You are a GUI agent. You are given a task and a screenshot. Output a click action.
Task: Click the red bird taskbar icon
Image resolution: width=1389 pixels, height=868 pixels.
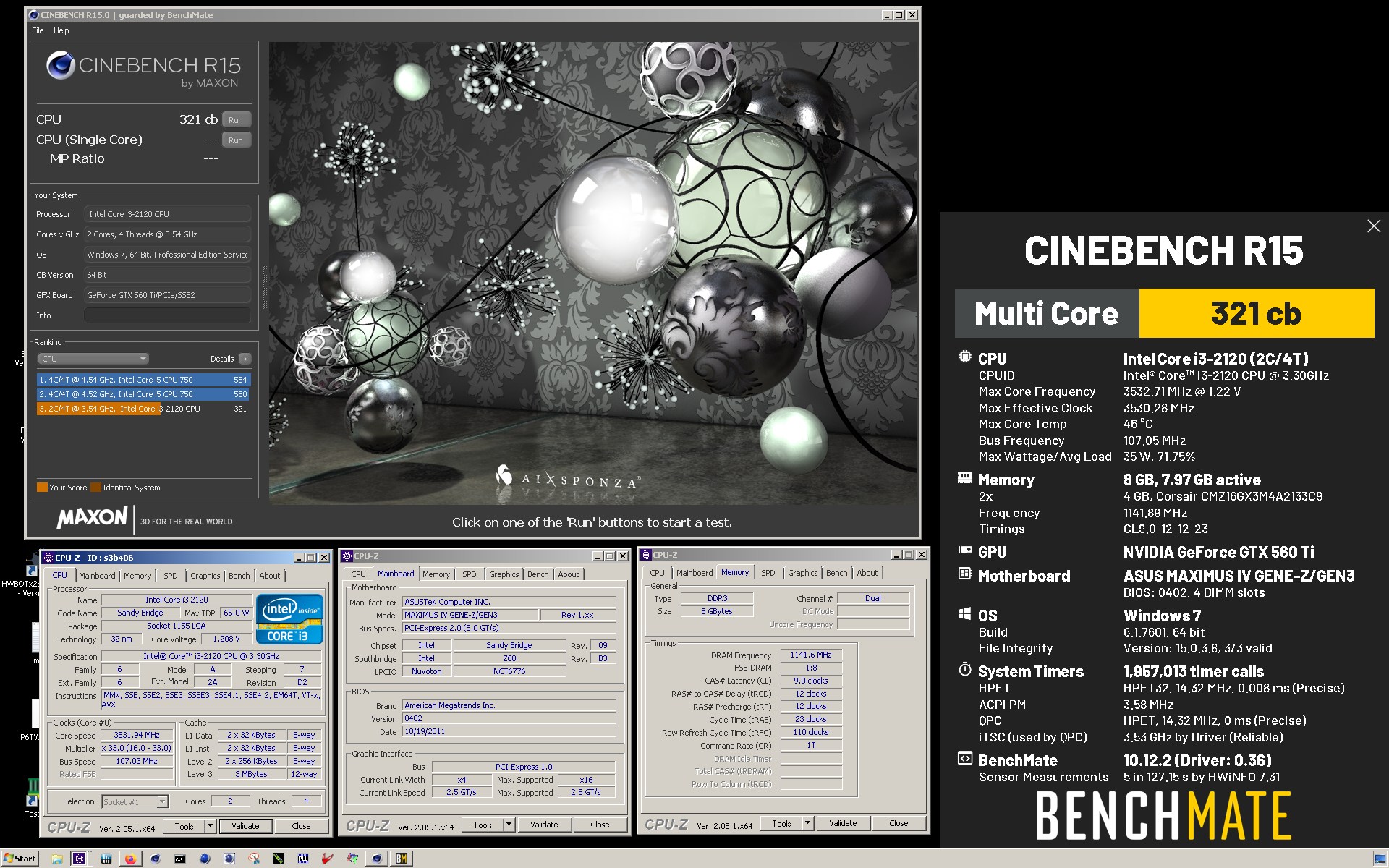327,859
